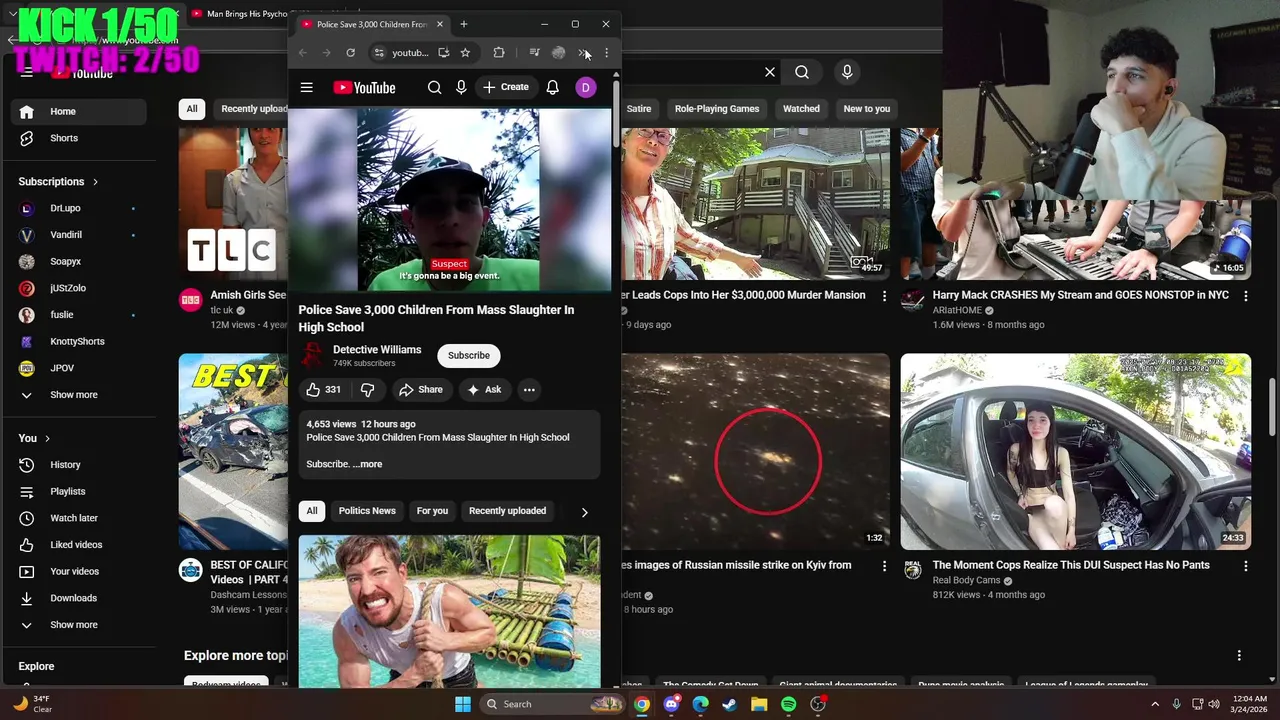Viewport: 1280px width, 720px height.
Task: Clear search with X in background window
Action: (770, 72)
